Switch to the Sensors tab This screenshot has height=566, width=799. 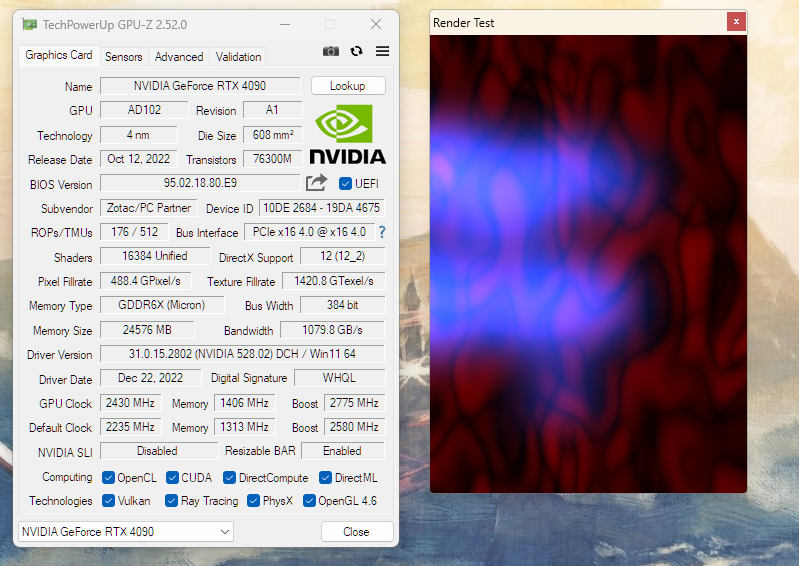(x=123, y=57)
